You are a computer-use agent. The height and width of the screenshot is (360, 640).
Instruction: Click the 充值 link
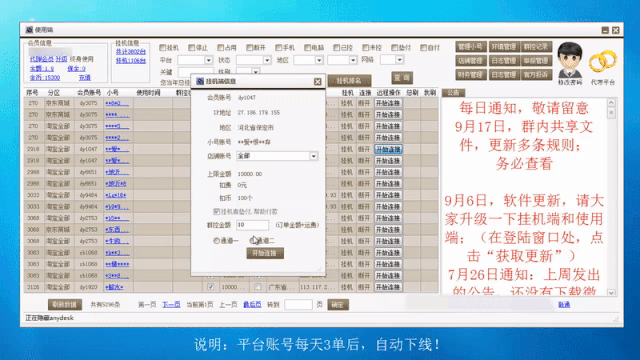pyautogui.click(x=84, y=78)
